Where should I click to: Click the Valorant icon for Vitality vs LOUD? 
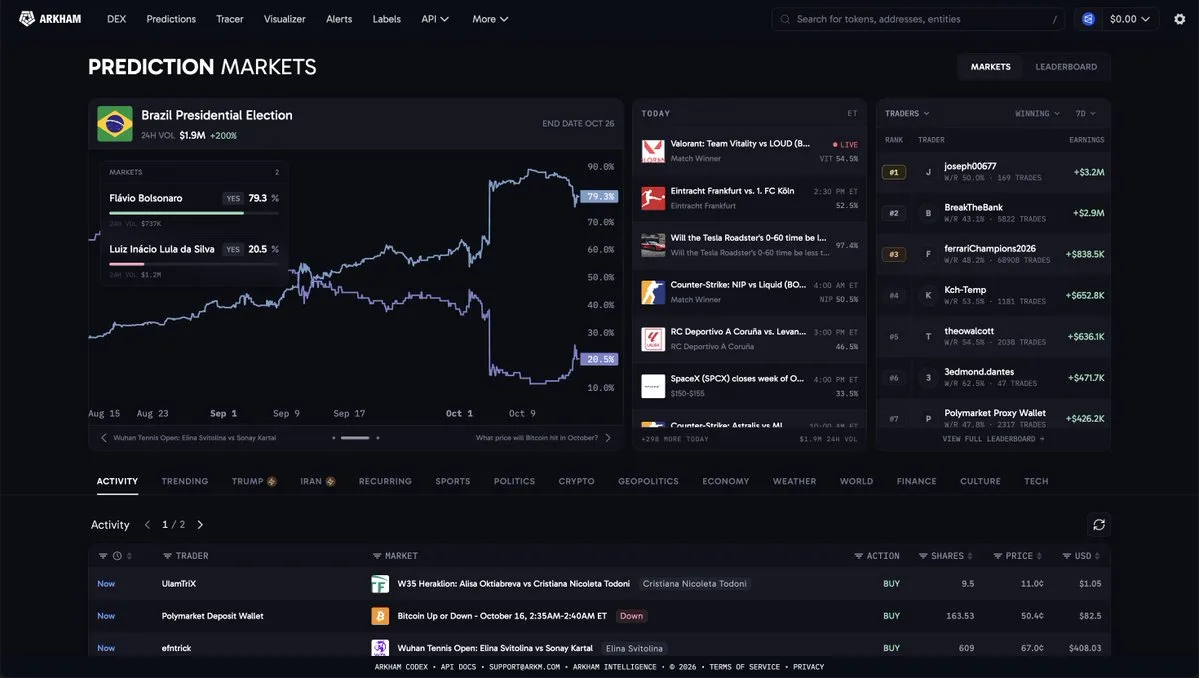pyautogui.click(x=653, y=151)
